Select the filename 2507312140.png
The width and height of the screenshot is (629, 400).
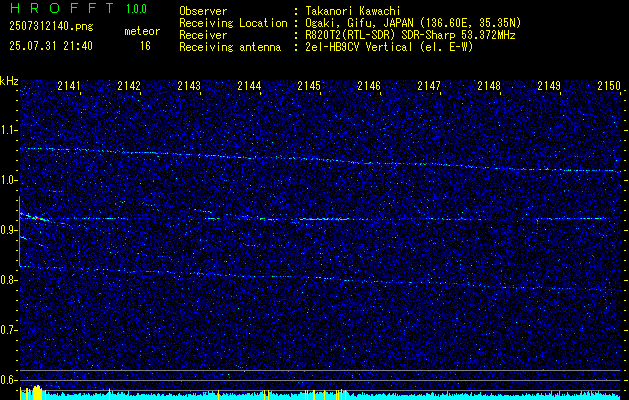(51, 27)
